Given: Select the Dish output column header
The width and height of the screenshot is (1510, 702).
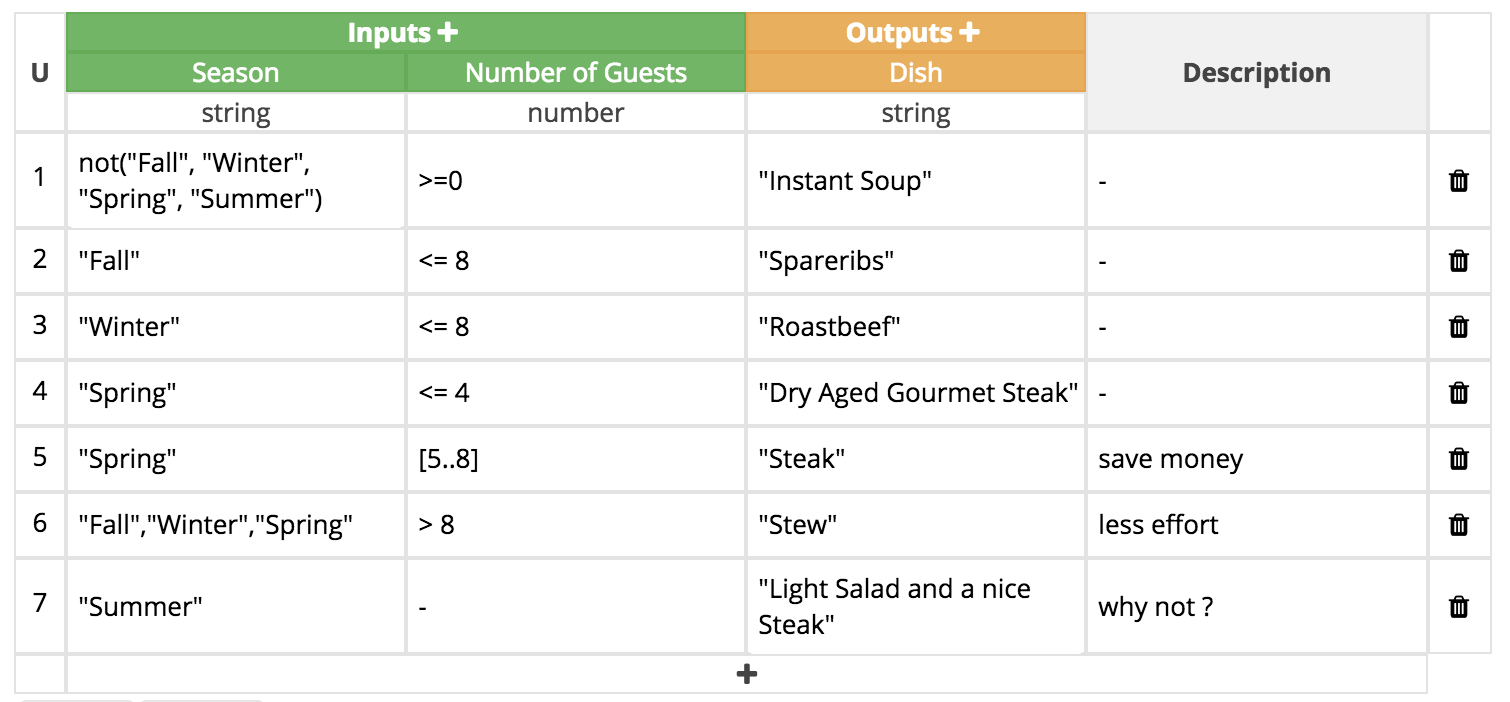Looking at the screenshot, I should click(x=915, y=73).
